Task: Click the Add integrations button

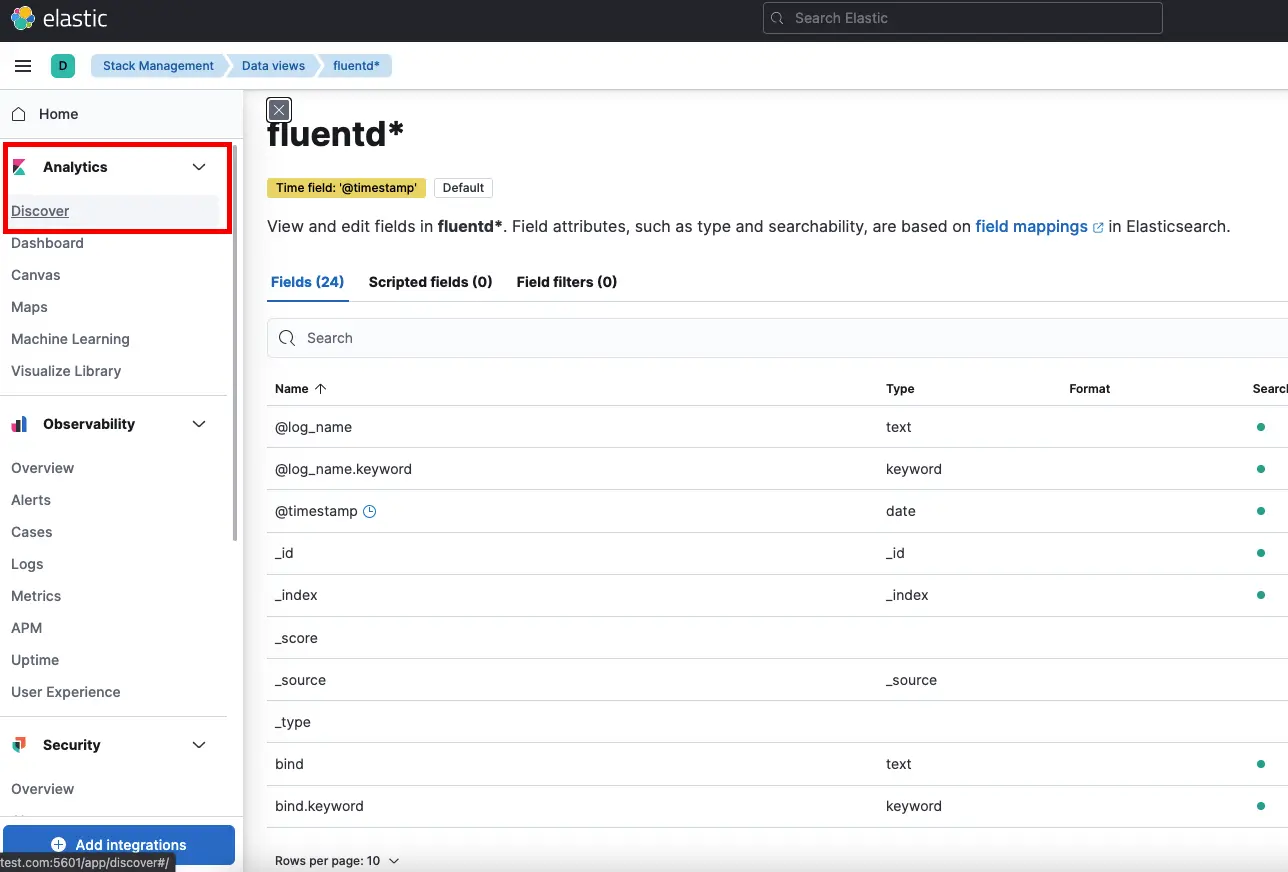Action: coord(119,845)
